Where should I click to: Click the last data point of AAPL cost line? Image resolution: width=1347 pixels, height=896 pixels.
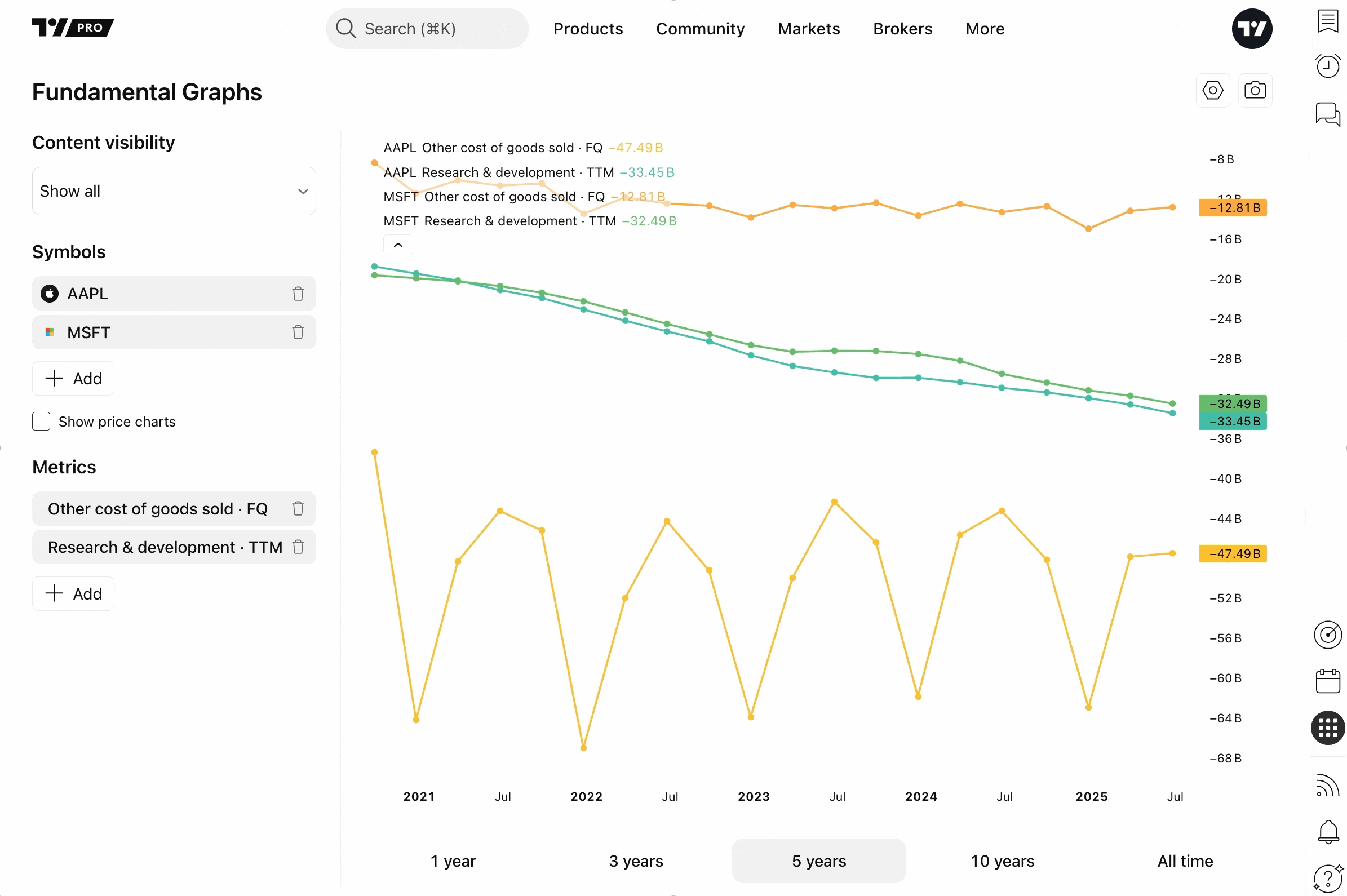click(1172, 553)
